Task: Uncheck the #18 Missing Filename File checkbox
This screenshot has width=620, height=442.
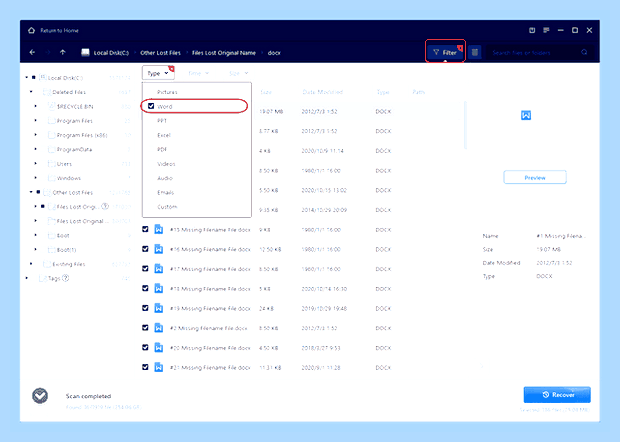Action: [x=145, y=288]
